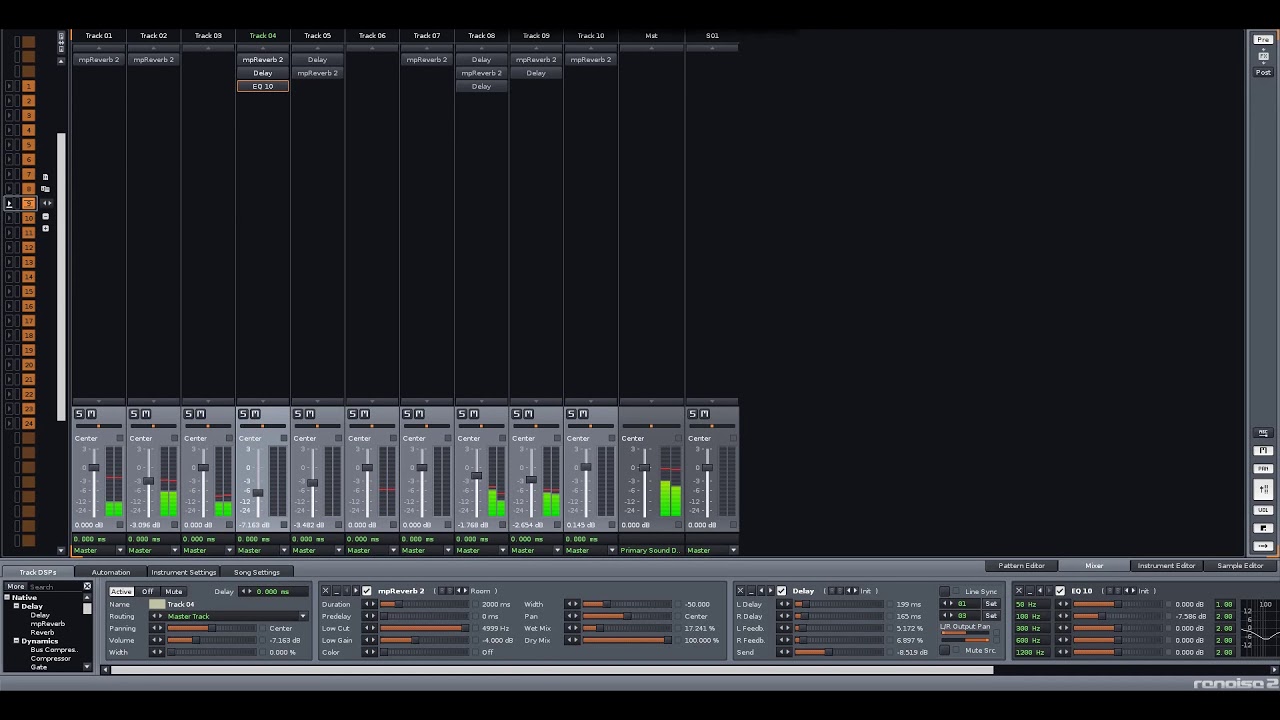Collapse the Delay device category
Image resolution: width=1280 pixels, height=720 pixels.
16,607
